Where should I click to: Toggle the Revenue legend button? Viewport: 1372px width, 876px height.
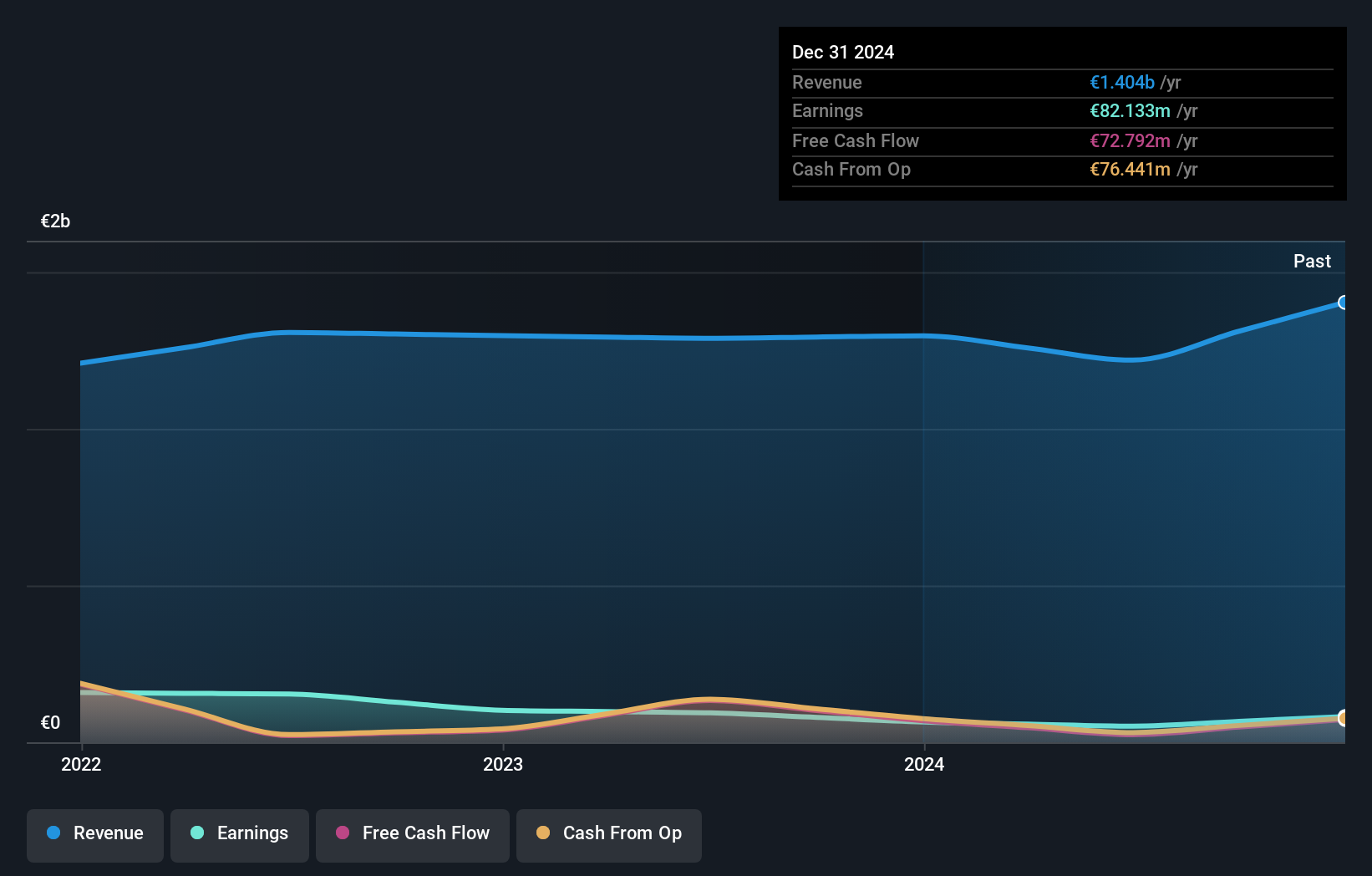(x=95, y=835)
